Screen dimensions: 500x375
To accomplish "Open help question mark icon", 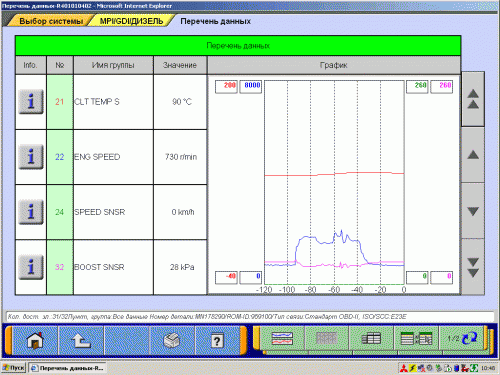I will pyautogui.click(x=217, y=340).
